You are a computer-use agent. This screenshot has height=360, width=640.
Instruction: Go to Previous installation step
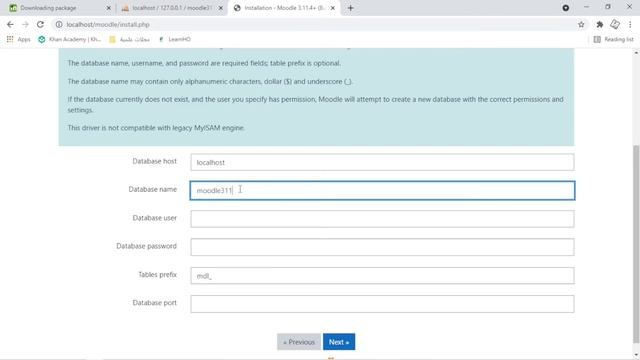tap(299, 342)
